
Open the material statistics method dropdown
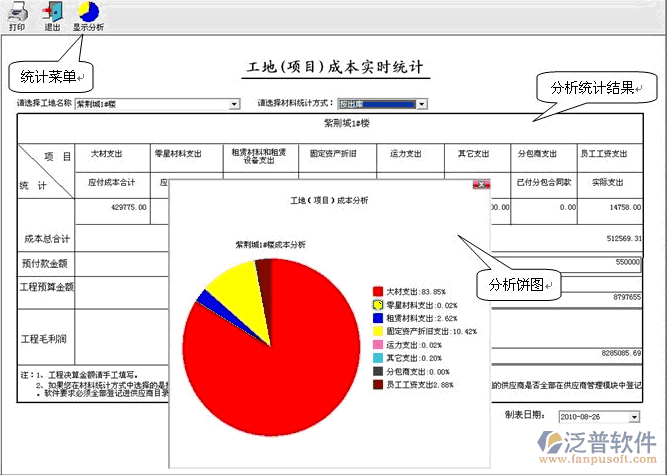point(422,103)
